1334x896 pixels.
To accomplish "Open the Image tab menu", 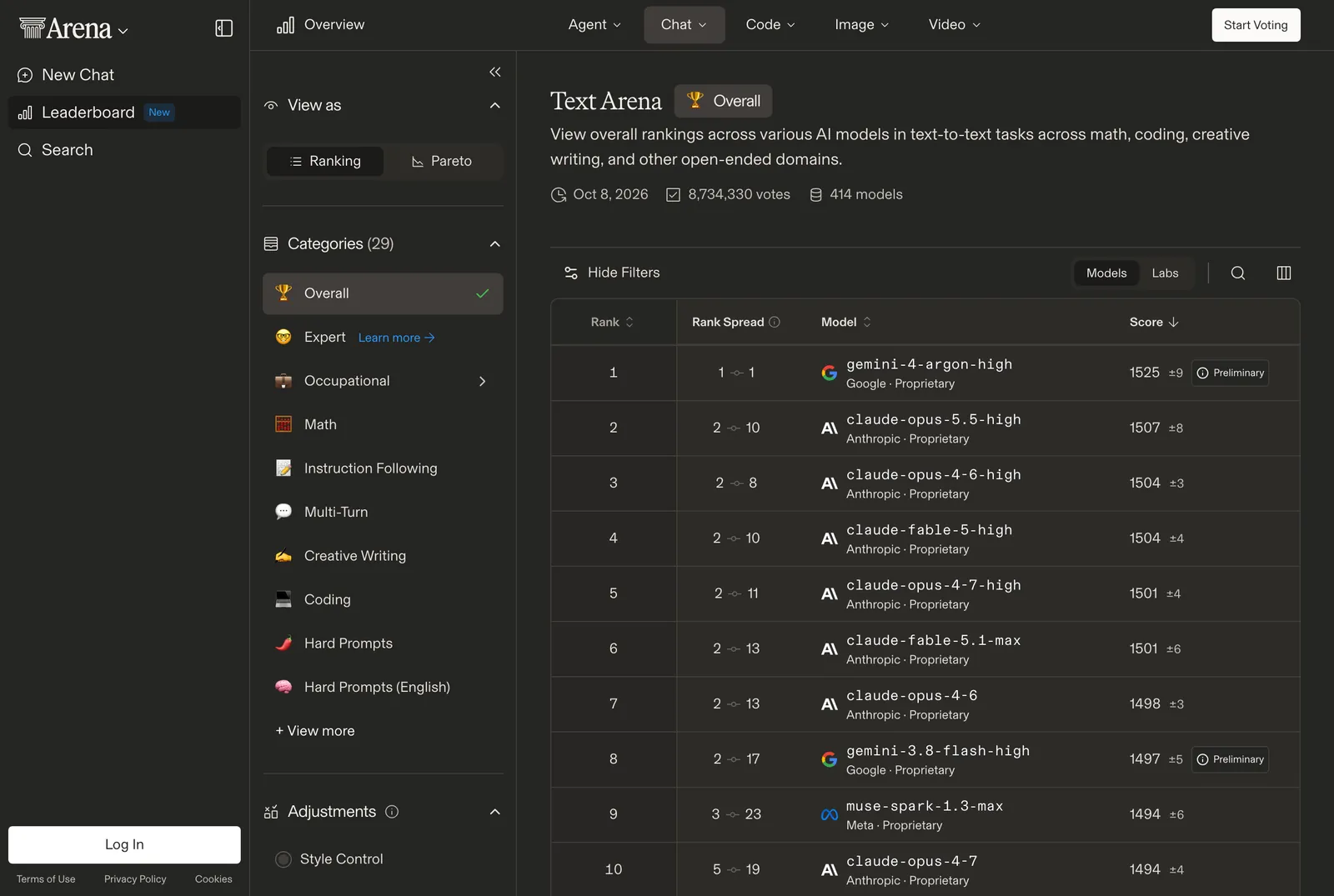I will pyautogui.click(x=861, y=25).
